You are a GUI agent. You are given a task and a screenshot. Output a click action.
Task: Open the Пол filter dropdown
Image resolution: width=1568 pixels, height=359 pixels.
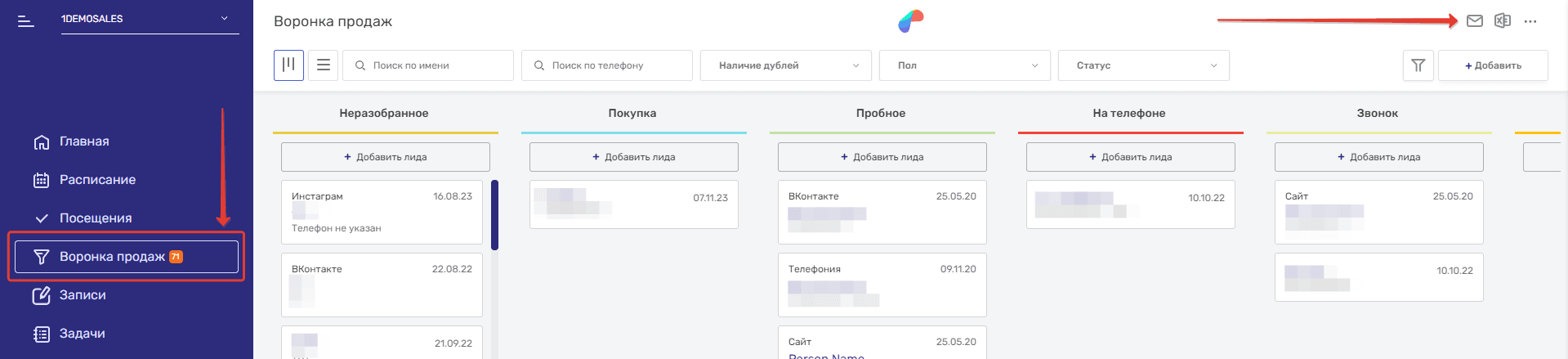click(964, 65)
